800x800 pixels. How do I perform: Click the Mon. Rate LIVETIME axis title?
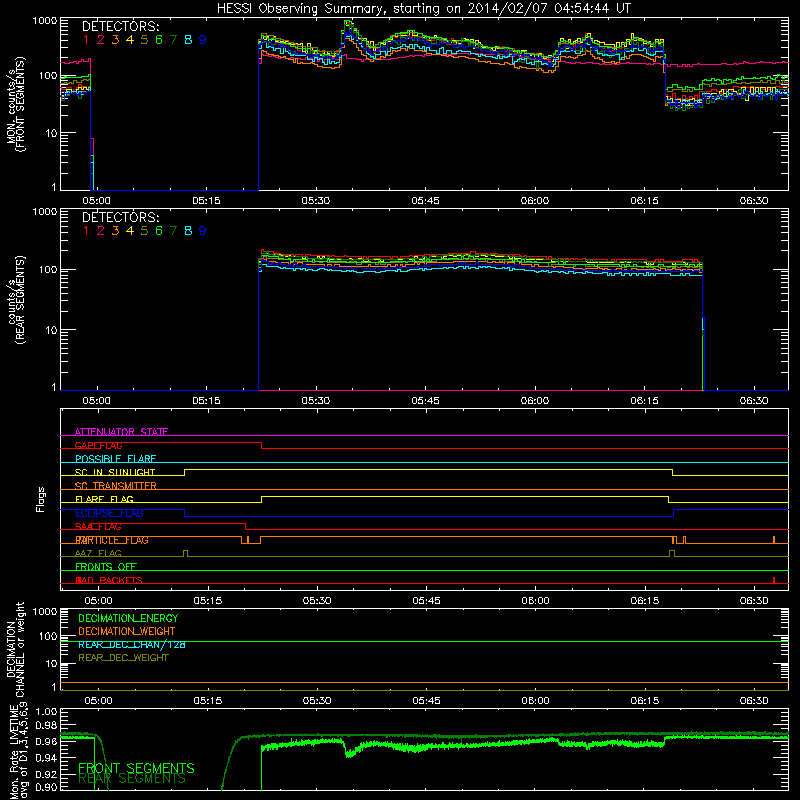point(18,750)
